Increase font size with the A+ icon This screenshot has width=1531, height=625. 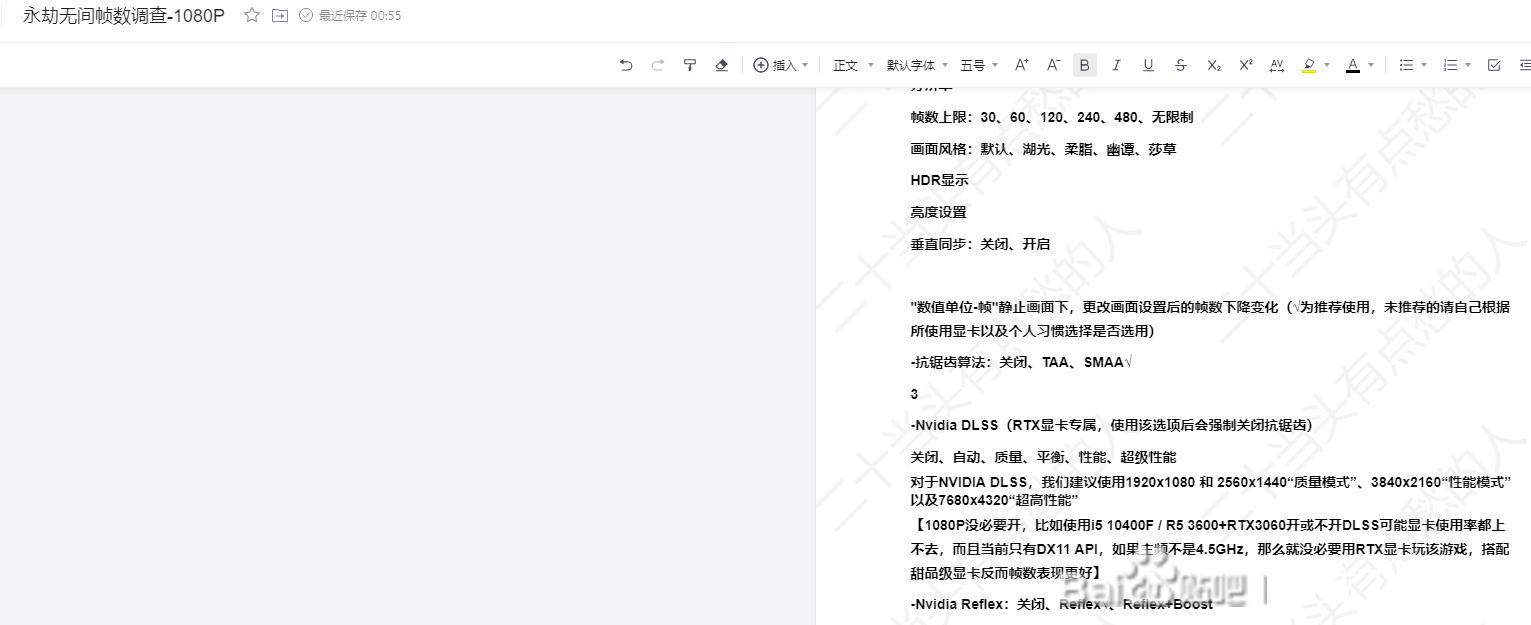pos(1021,65)
